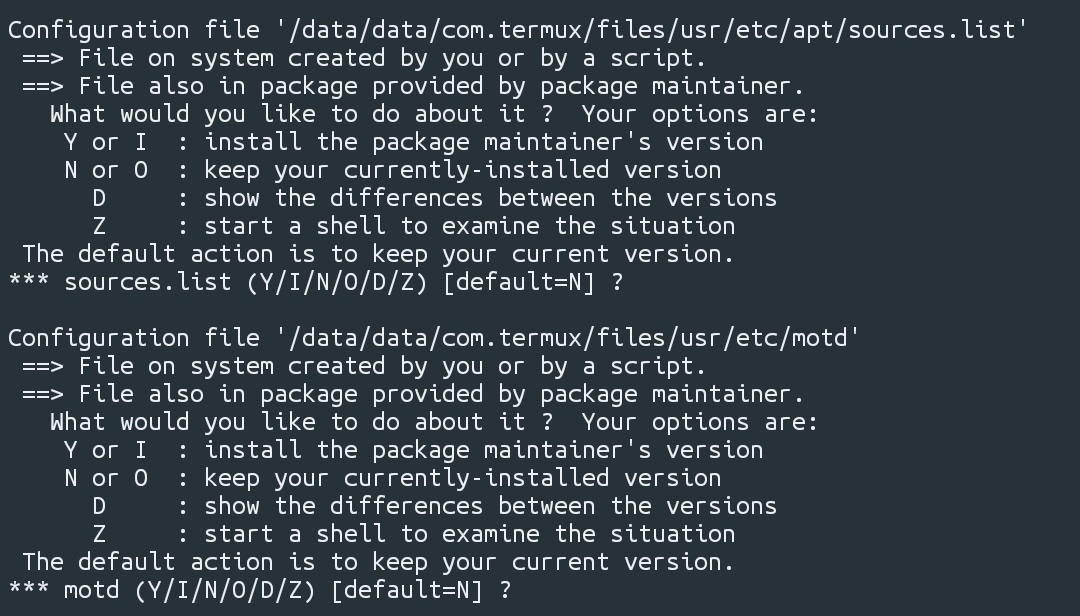Click the first "The default action" line
This screenshot has width=1080, height=616.
point(378,254)
